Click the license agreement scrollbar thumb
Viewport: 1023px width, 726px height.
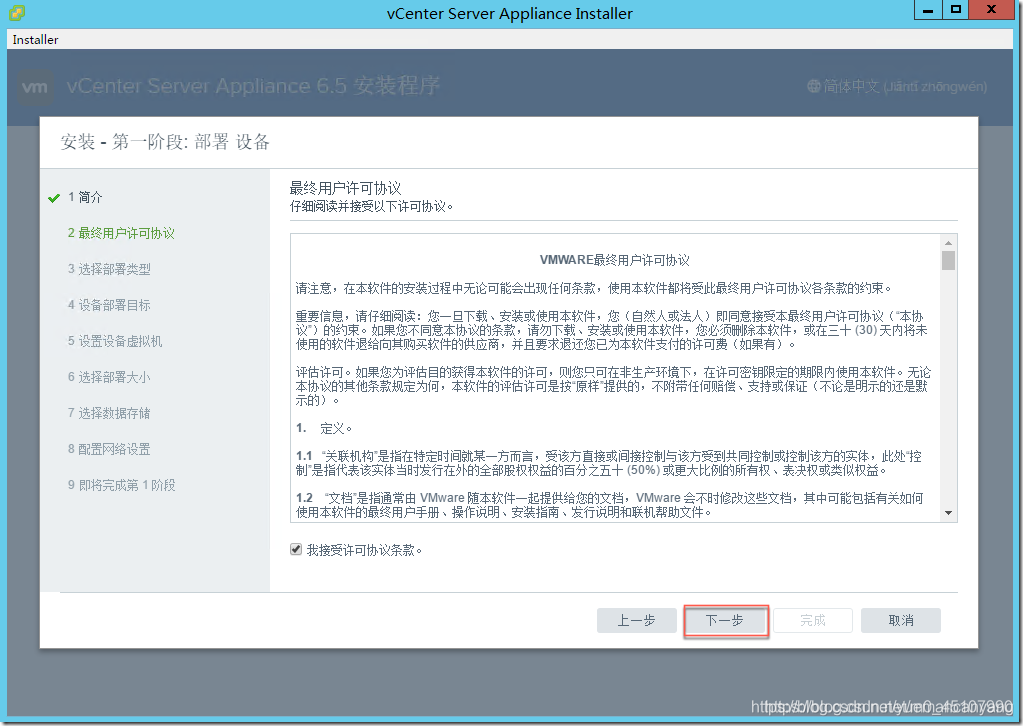click(x=949, y=260)
